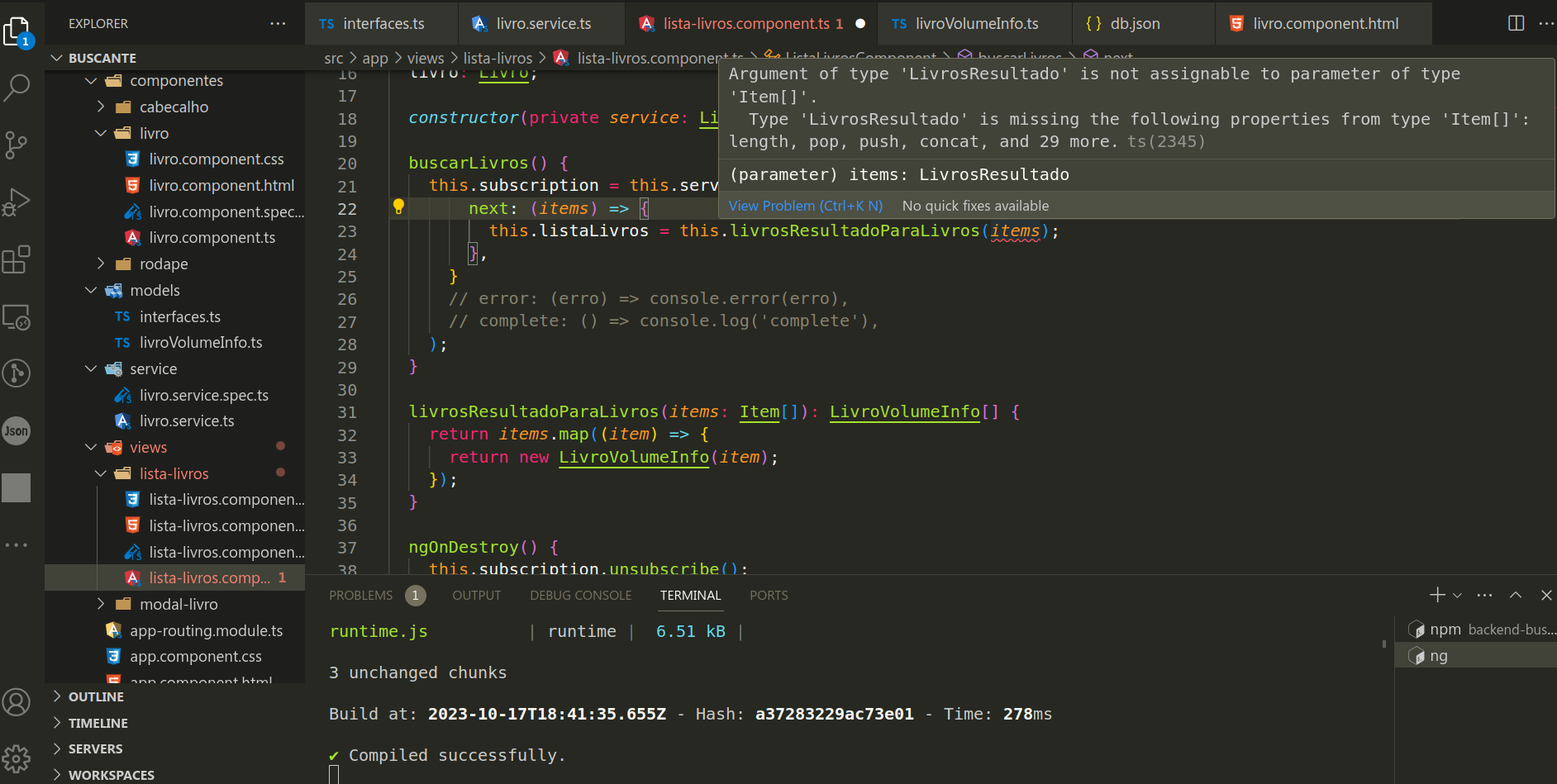The width and height of the screenshot is (1557, 784).
Task: Click LivroVolumeInfo type on line 31
Action: [x=905, y=411]
